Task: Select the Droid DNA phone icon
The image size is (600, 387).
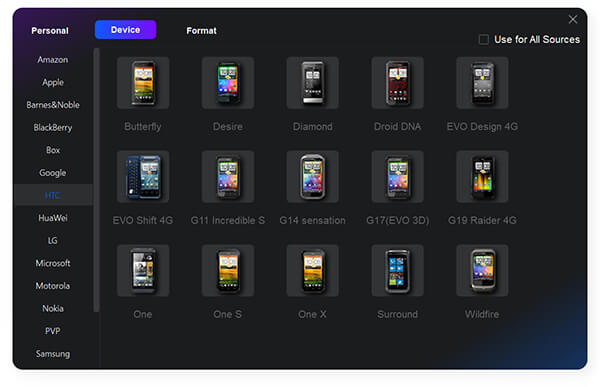Action: click(x=398, y=83)
